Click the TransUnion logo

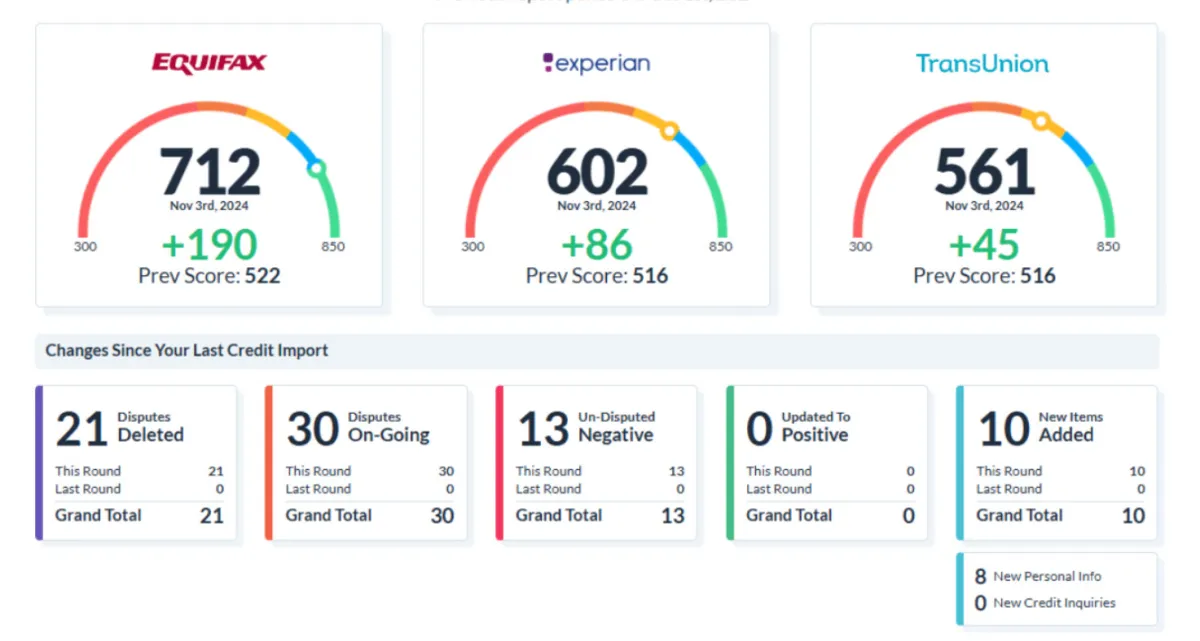[983, 63]
